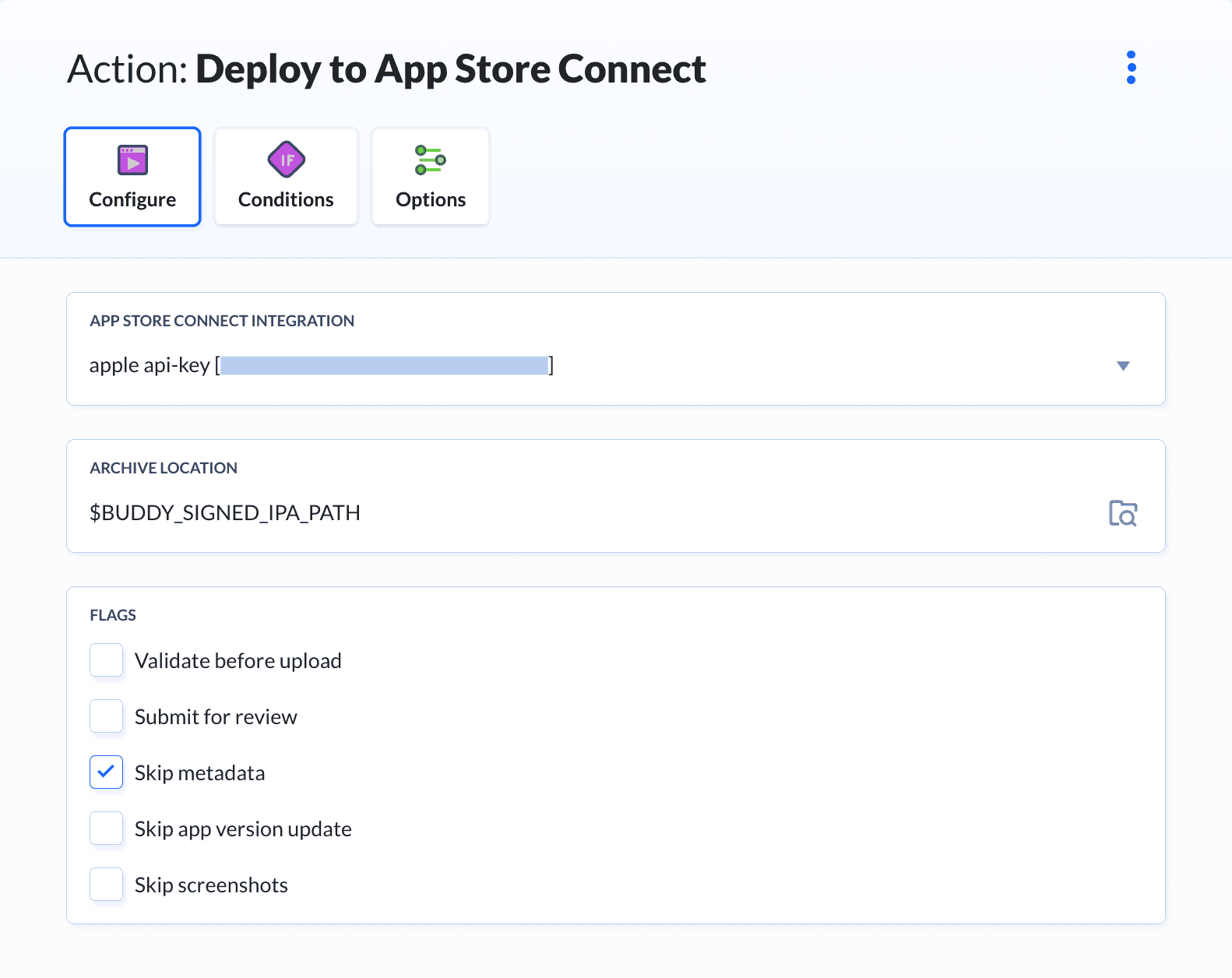1232x978 pixels.
Task: Enable Validate before upload checkbox
Action: click(x=106, y=660)
